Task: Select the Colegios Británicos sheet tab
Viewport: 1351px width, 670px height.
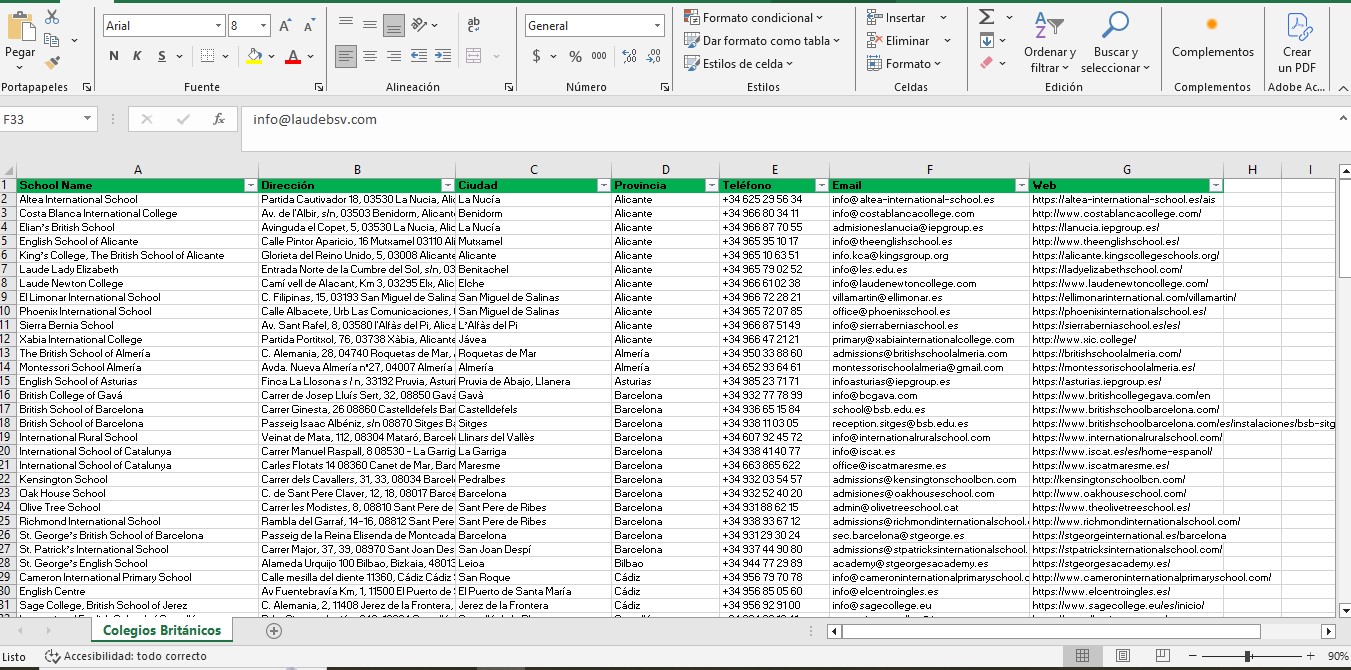Action: click(x=161, y=630)
